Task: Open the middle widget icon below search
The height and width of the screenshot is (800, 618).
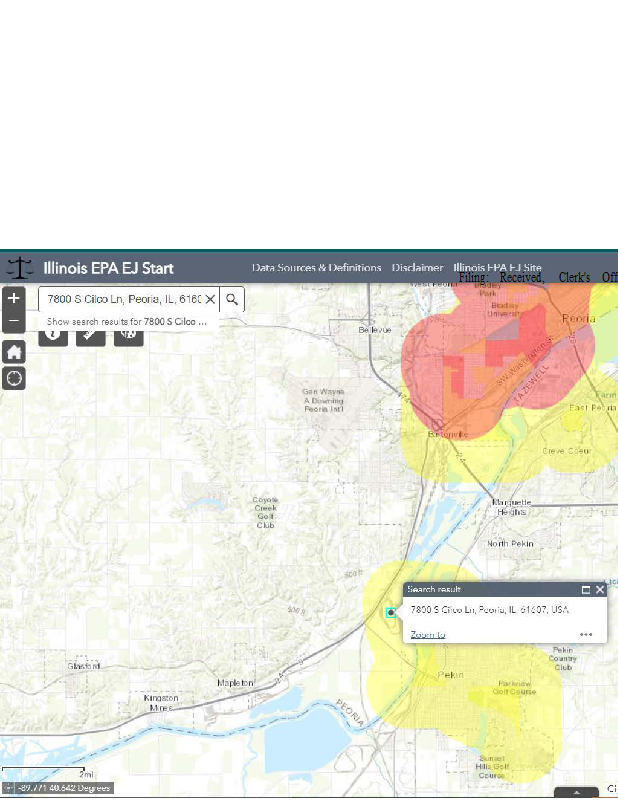Action: pos(90,334)
